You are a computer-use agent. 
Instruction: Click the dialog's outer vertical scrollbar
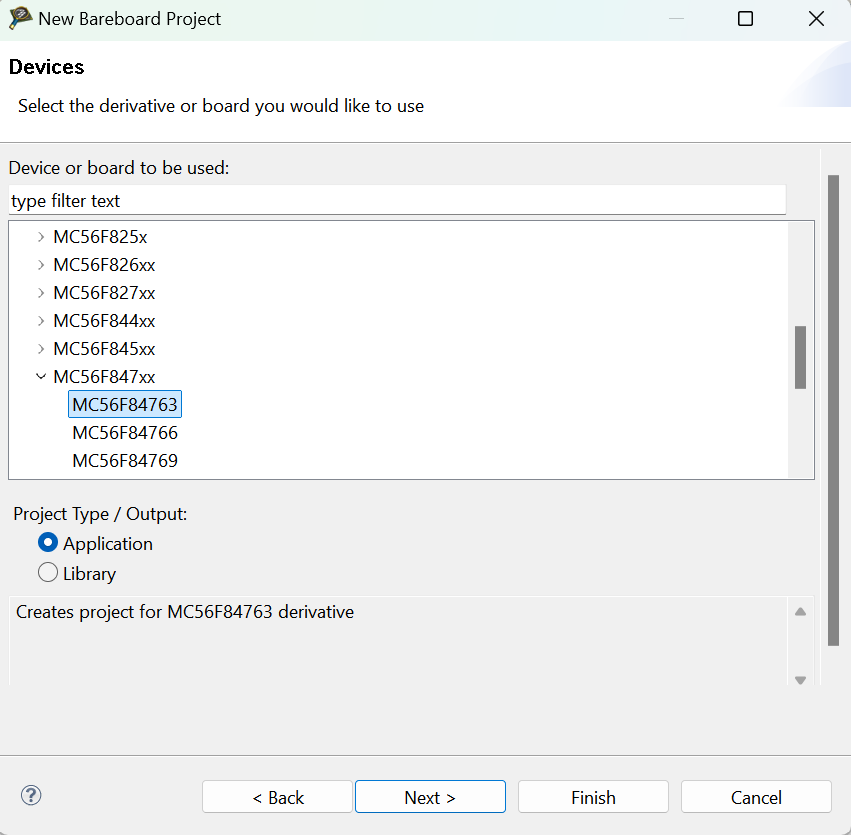(x=834, y=410)
